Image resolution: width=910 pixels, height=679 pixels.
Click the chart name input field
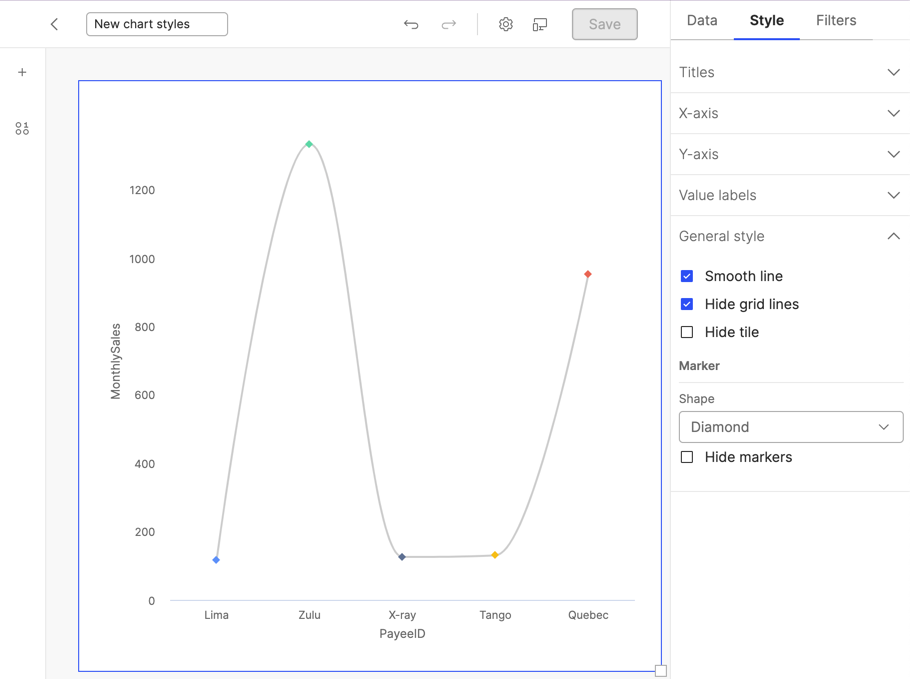157,24
